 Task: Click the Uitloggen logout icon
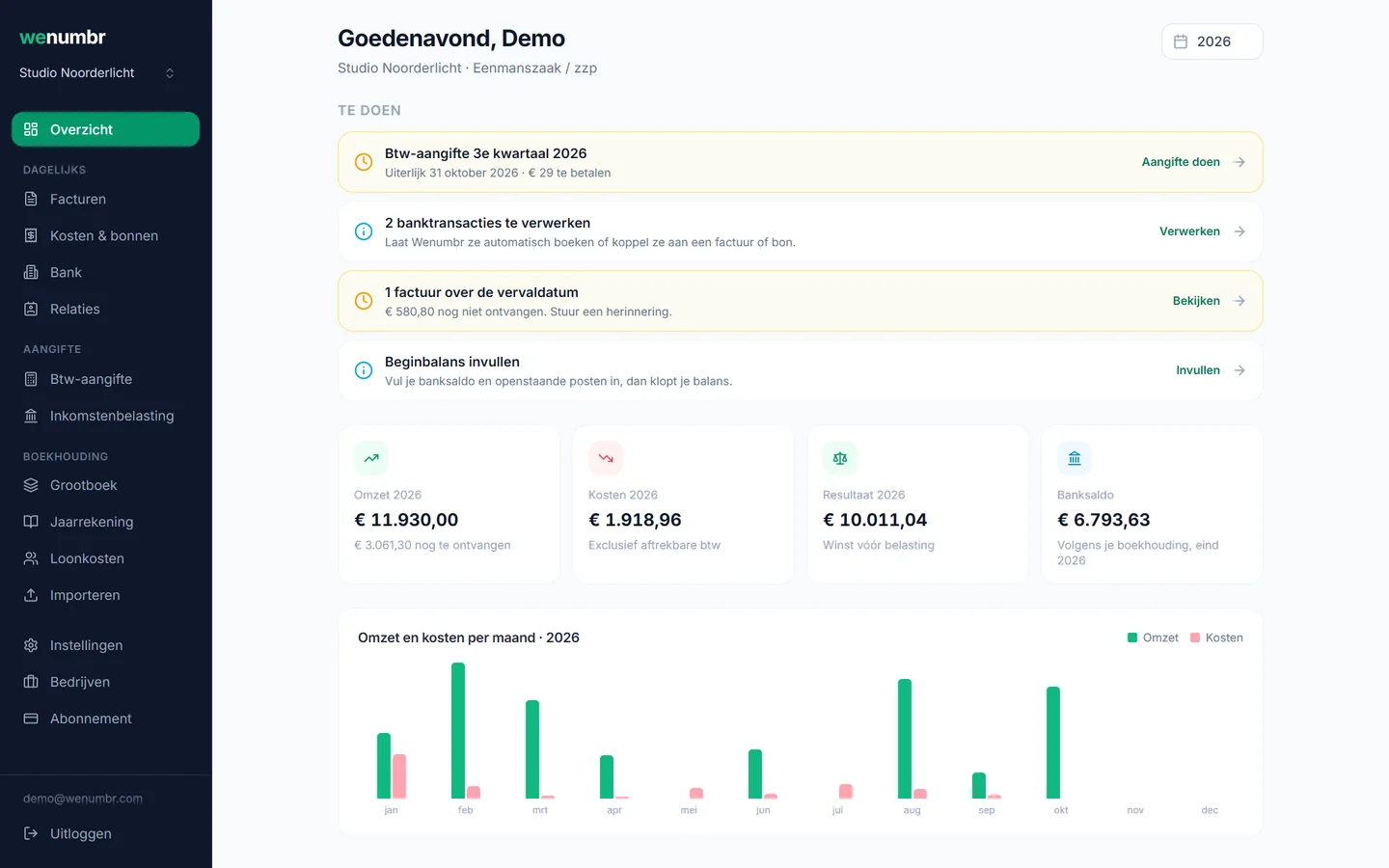tap(31, 833)
